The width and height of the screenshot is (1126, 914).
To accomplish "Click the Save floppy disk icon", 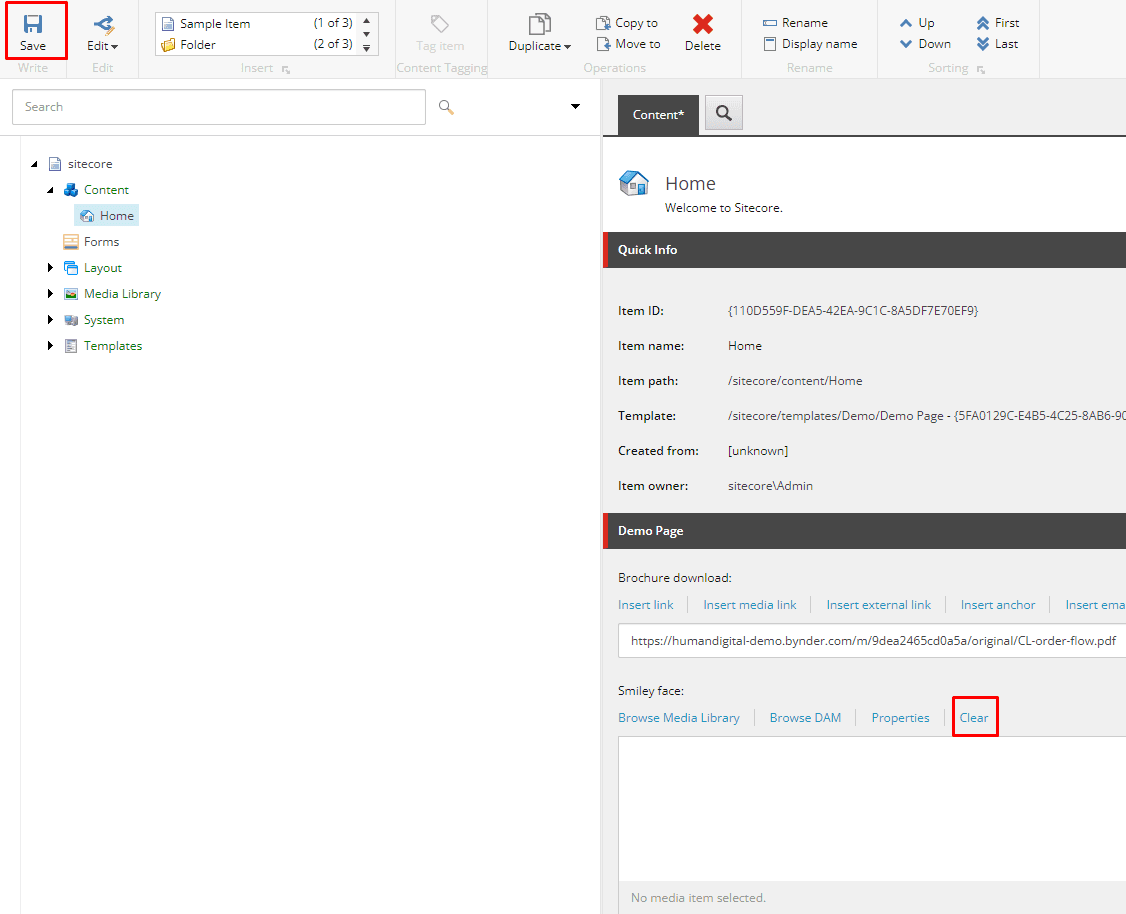I will tap(33, 24).
